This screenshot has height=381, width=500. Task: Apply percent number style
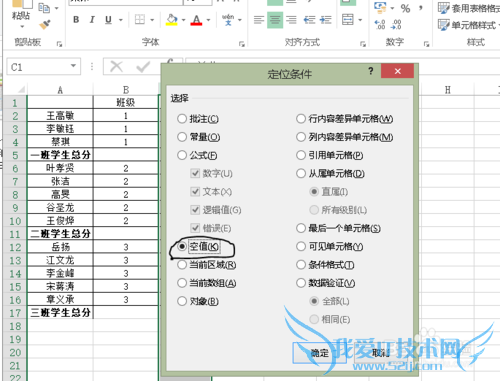point(405,8)
